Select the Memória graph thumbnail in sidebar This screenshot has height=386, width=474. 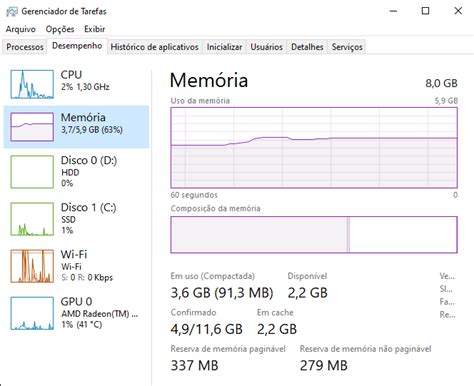coord(32,127)
